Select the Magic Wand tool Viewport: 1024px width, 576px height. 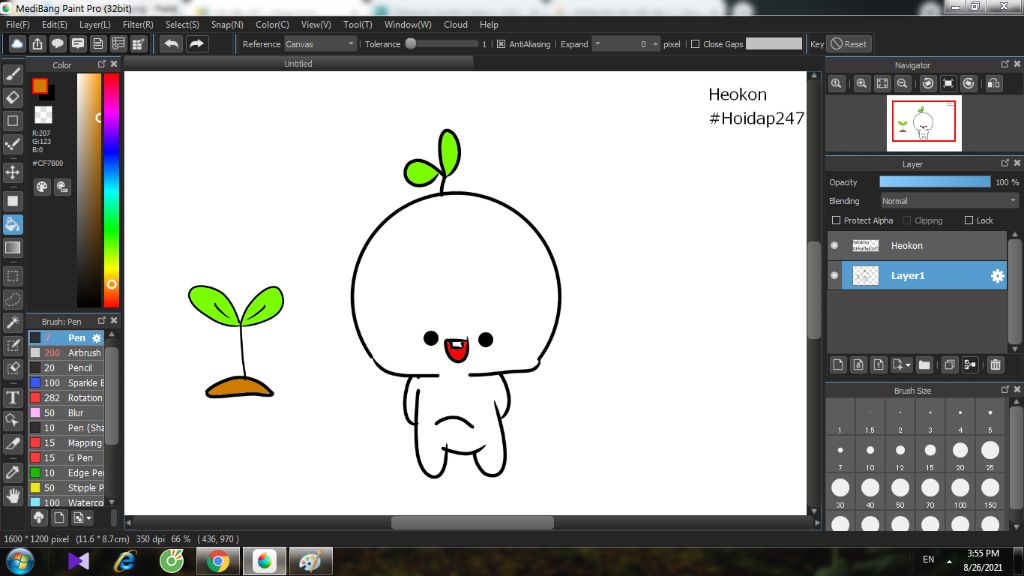[12, 322]
